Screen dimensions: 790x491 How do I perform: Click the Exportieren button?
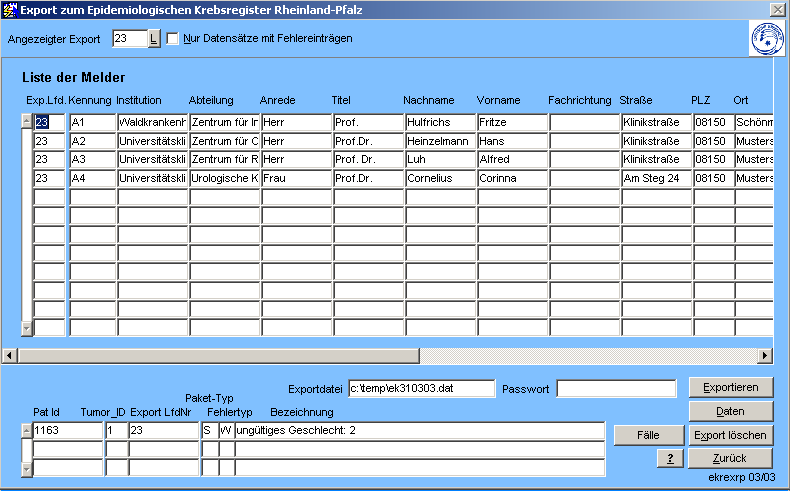(730, 387)
